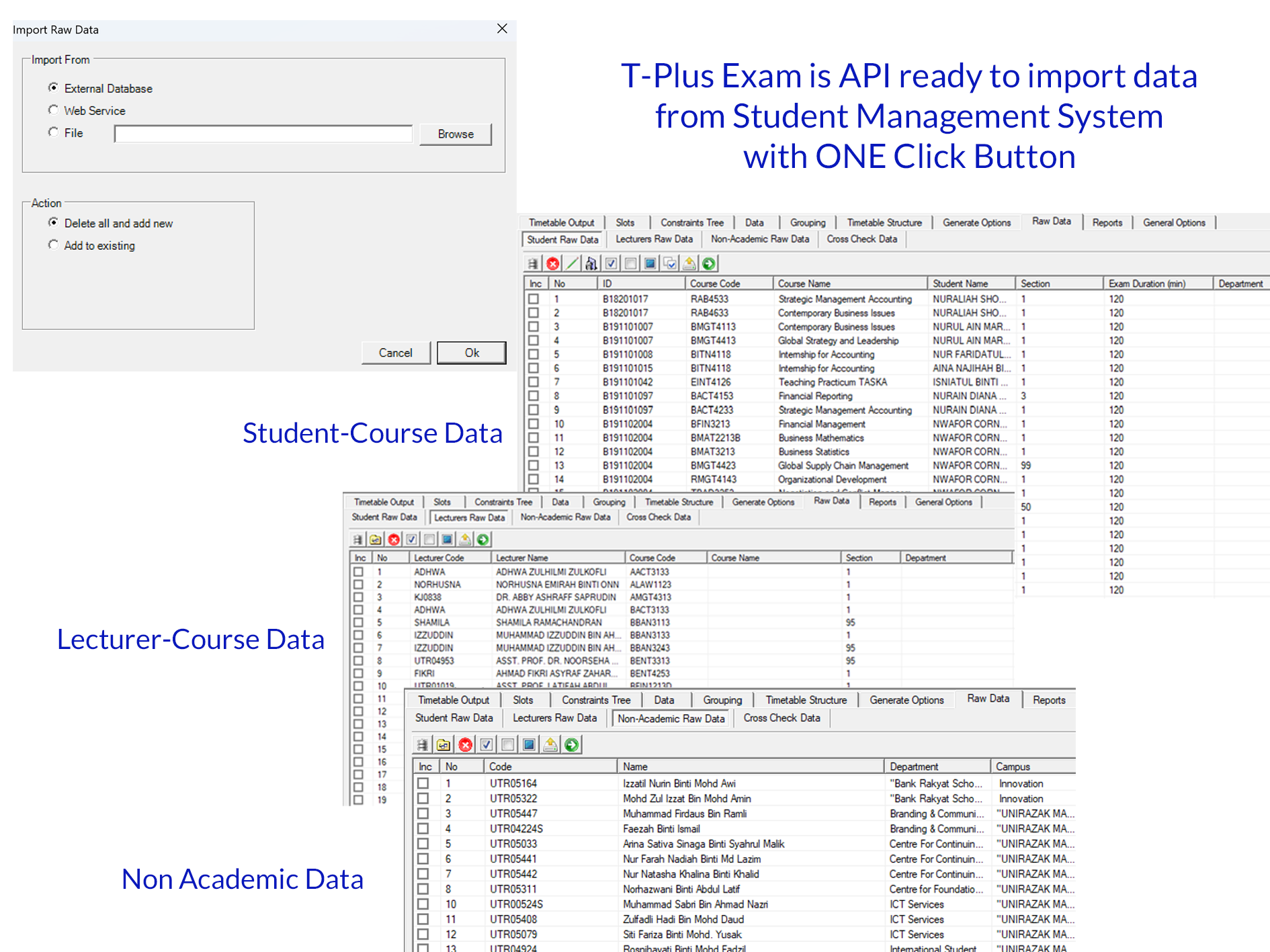Select the File import radio button
This screenshot has height=952, width=1270.
[x=53, y=132]
